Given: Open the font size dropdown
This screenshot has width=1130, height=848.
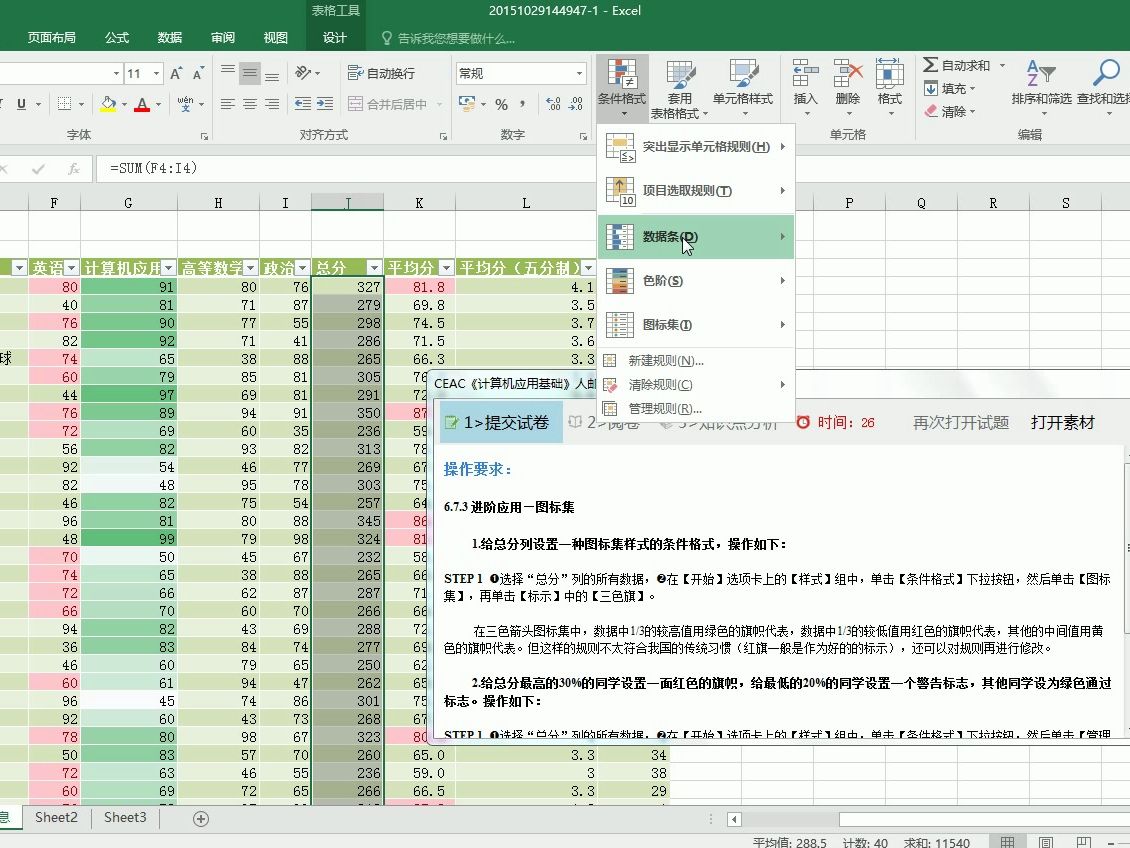Looking at the screenshot, I should tap(155, 72).
